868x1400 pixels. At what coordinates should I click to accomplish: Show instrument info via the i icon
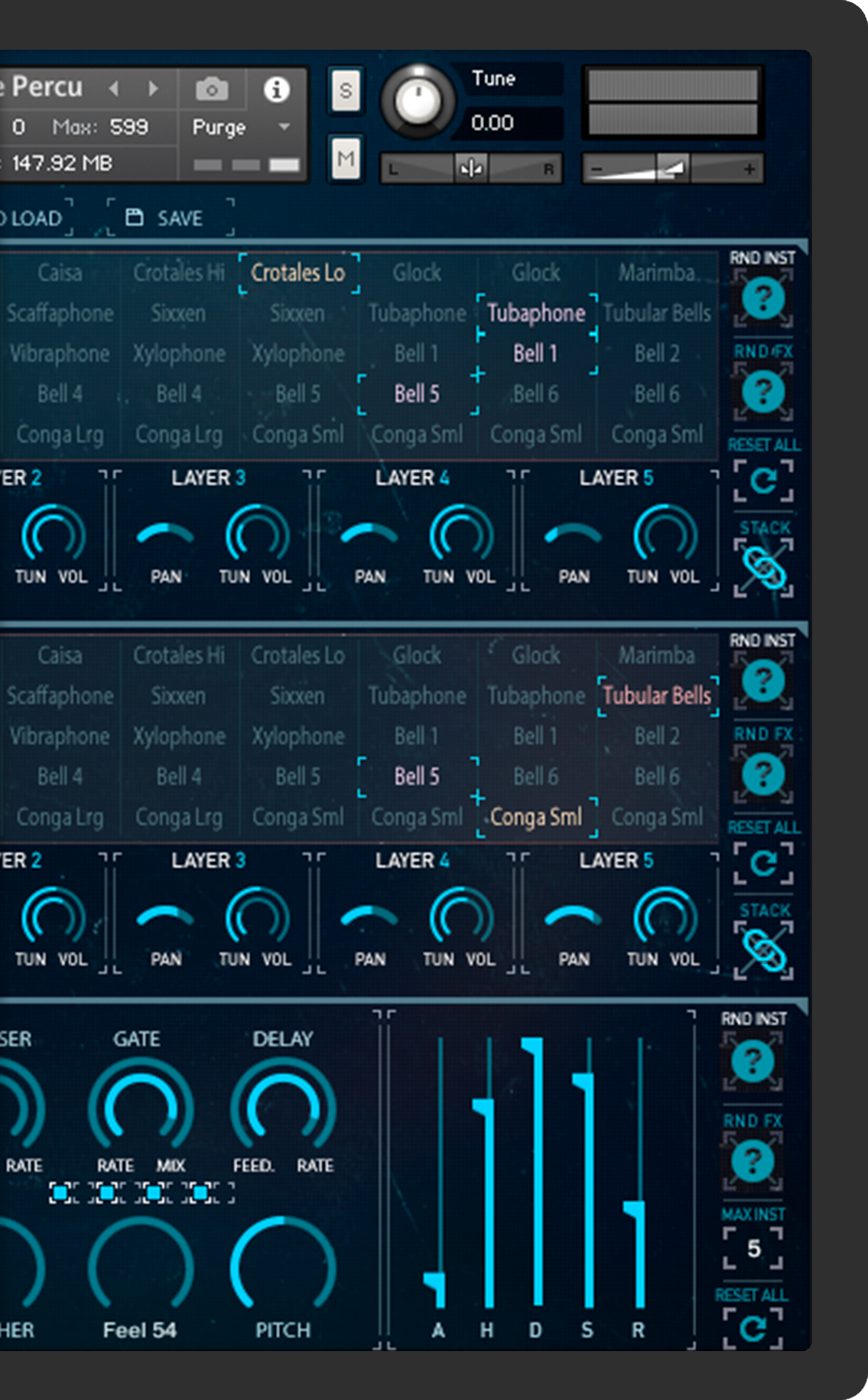pos(276,90)
